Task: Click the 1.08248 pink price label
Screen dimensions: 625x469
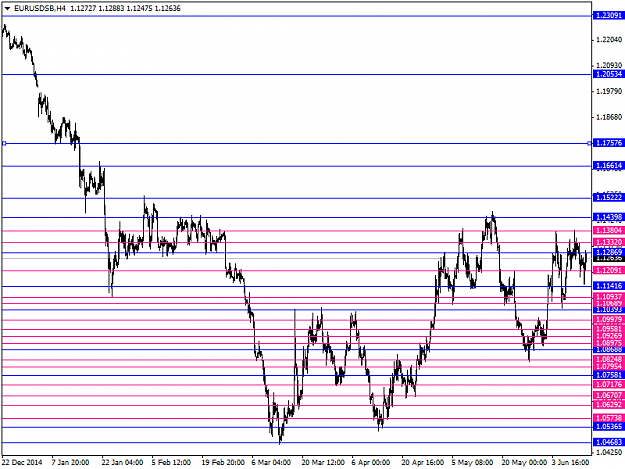Action: 608,359
